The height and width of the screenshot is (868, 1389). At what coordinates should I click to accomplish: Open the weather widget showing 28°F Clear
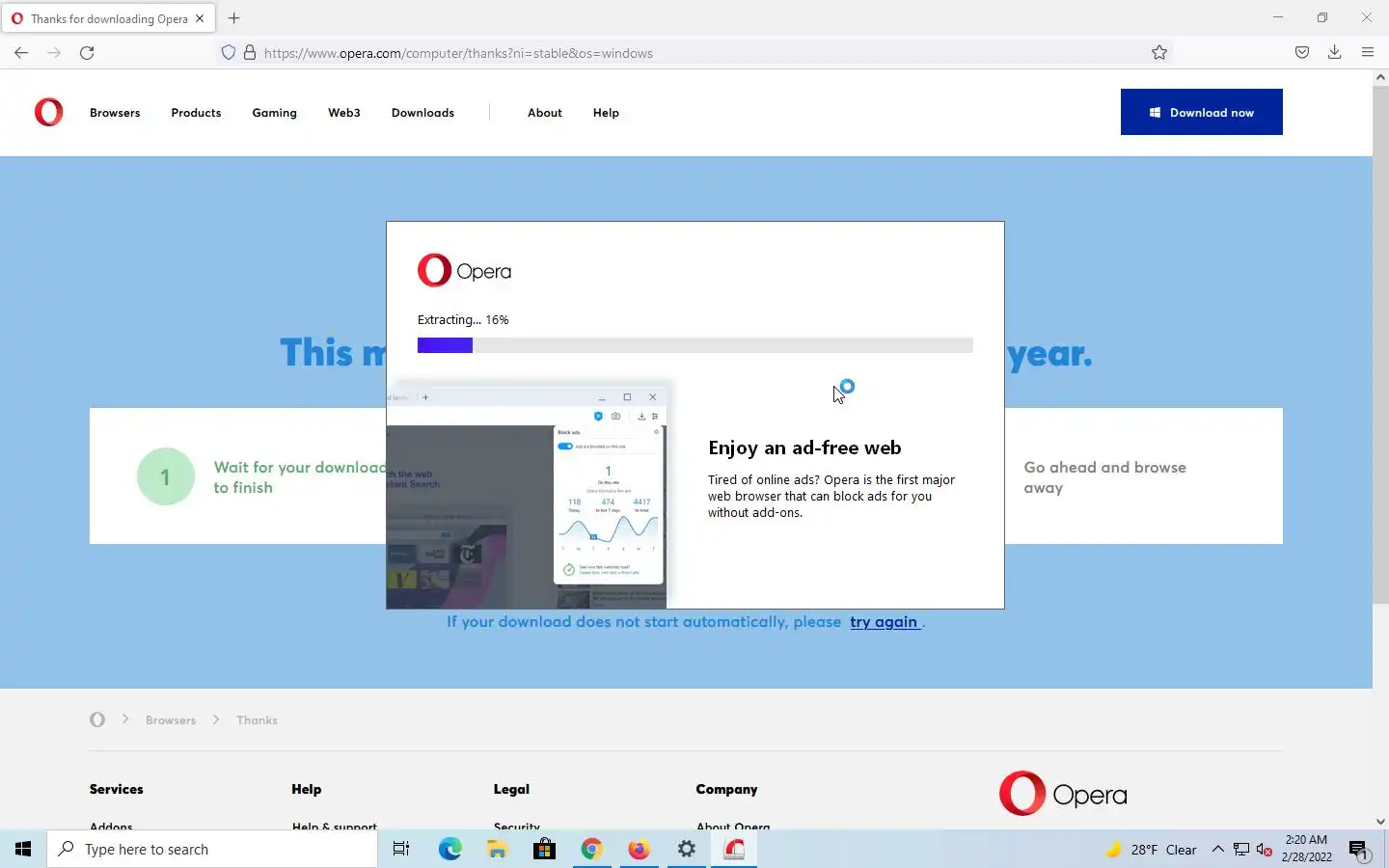click(1151, 850)
